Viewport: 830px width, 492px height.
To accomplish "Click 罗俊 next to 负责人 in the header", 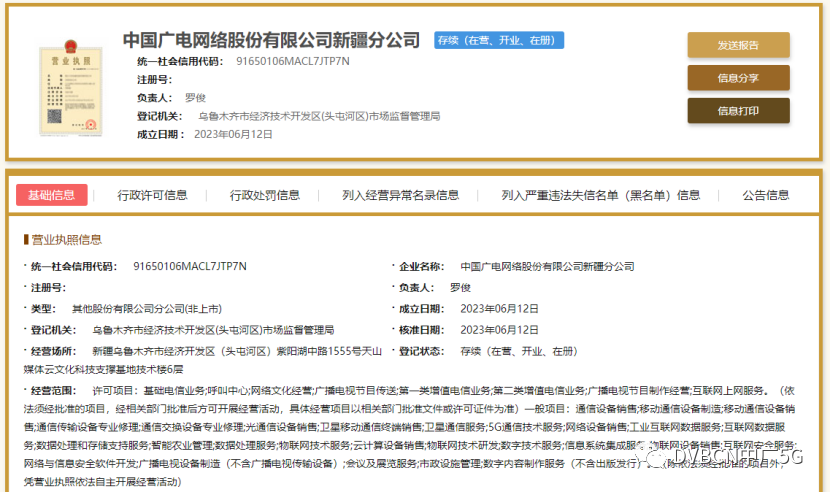I will click(195, 98).
